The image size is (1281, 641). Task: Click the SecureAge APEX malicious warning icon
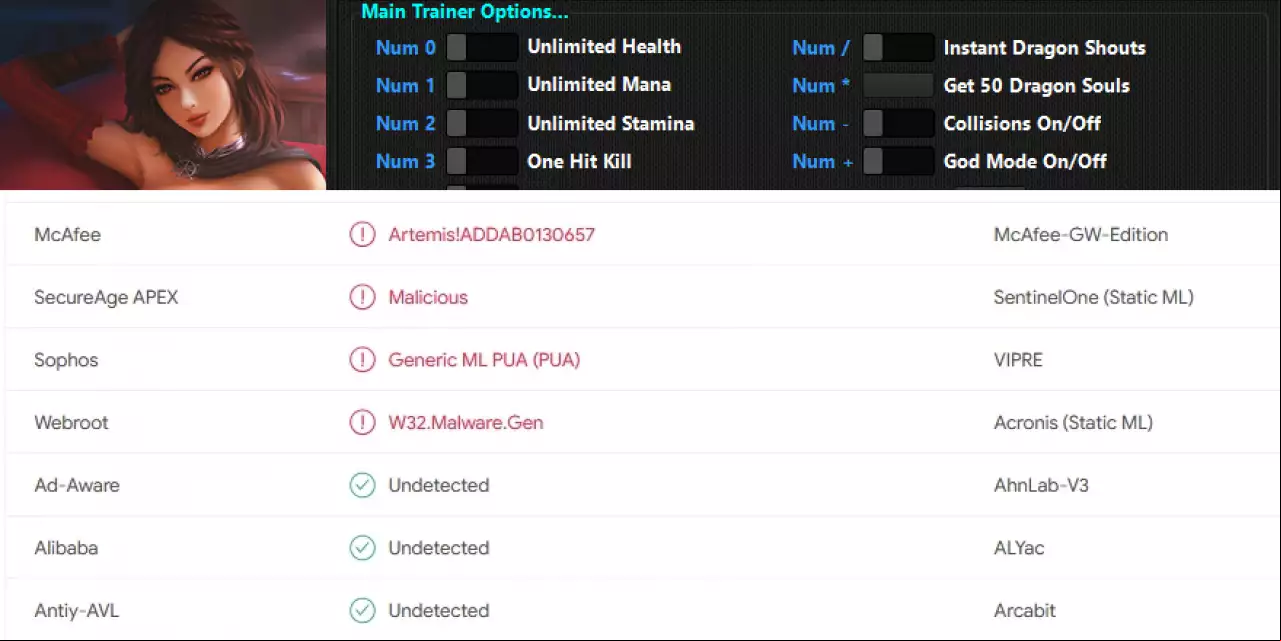click(x=361, y=297)
